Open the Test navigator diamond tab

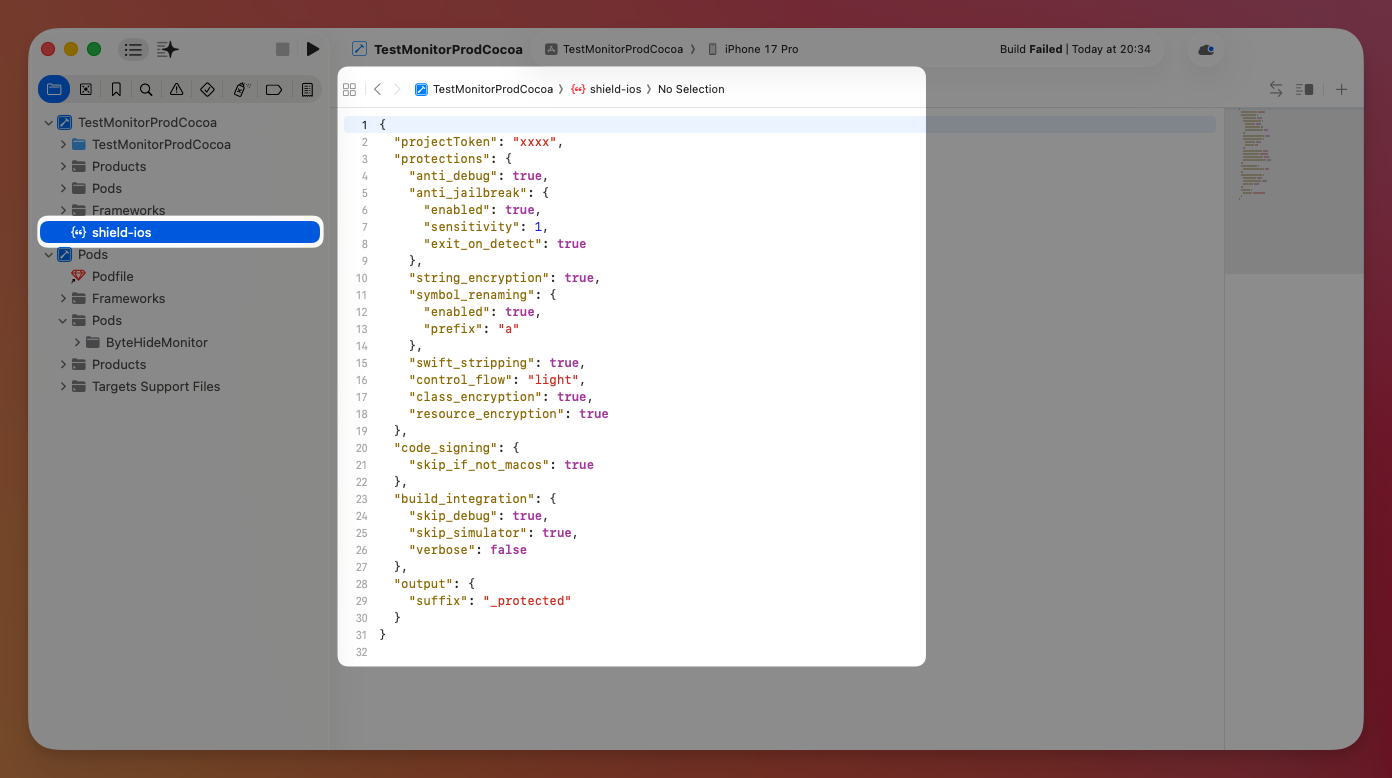pos(207,89)
